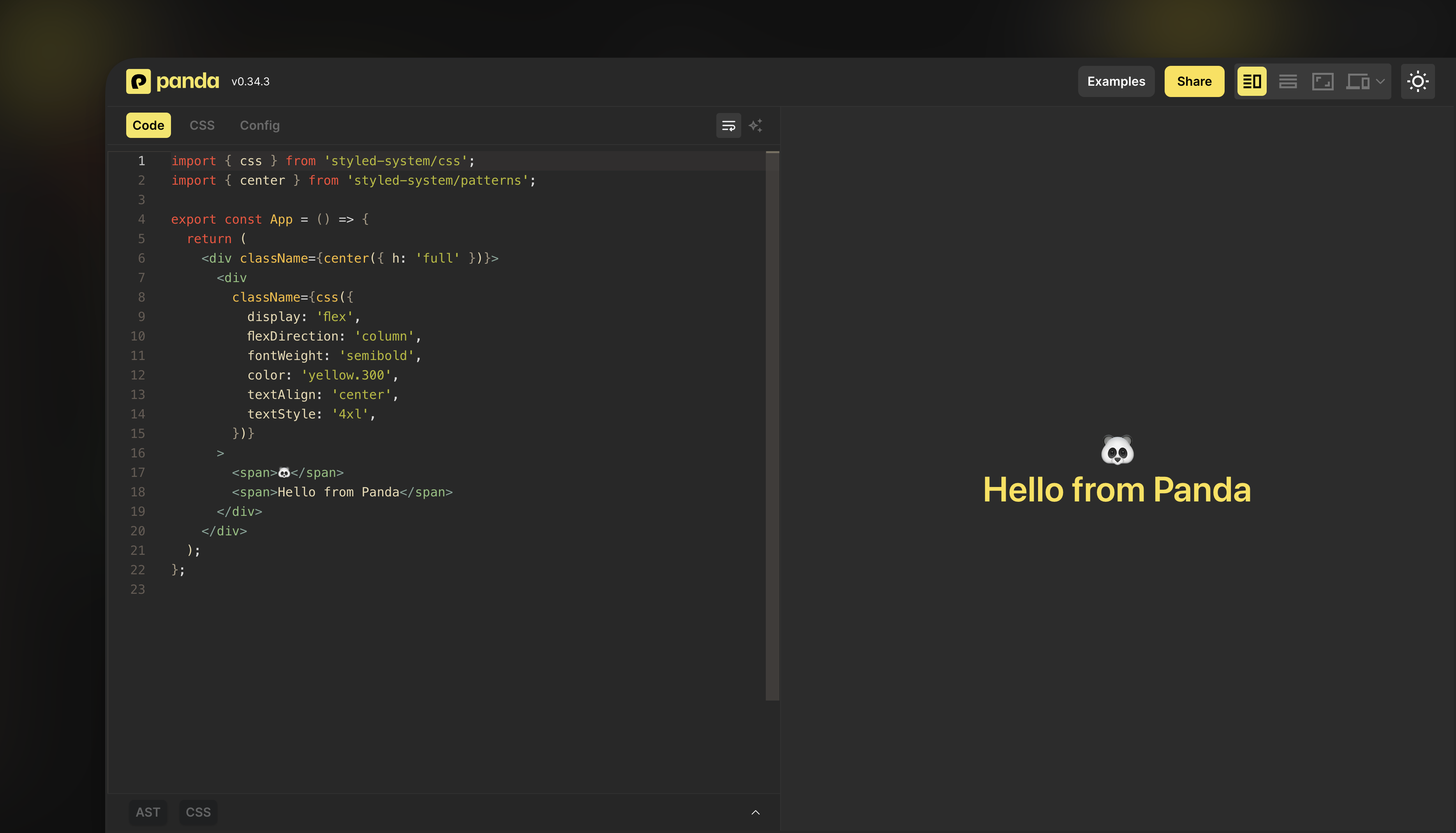This screenshot has width=1456, height=833.
Task: Click the center({ h: 'full' }) line
Action: pyautogui.click(x=350, y=258)
